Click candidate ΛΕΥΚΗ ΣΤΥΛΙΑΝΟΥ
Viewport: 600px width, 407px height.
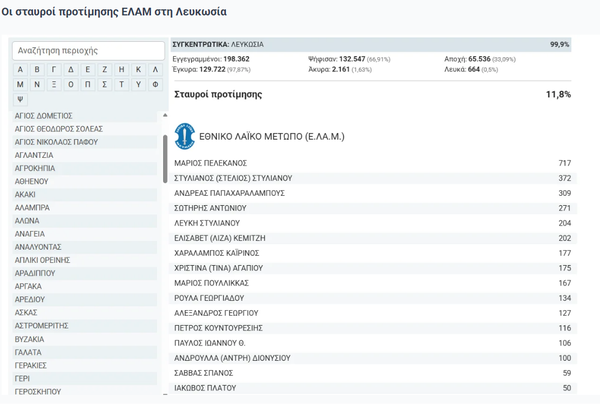click(207, 223)
